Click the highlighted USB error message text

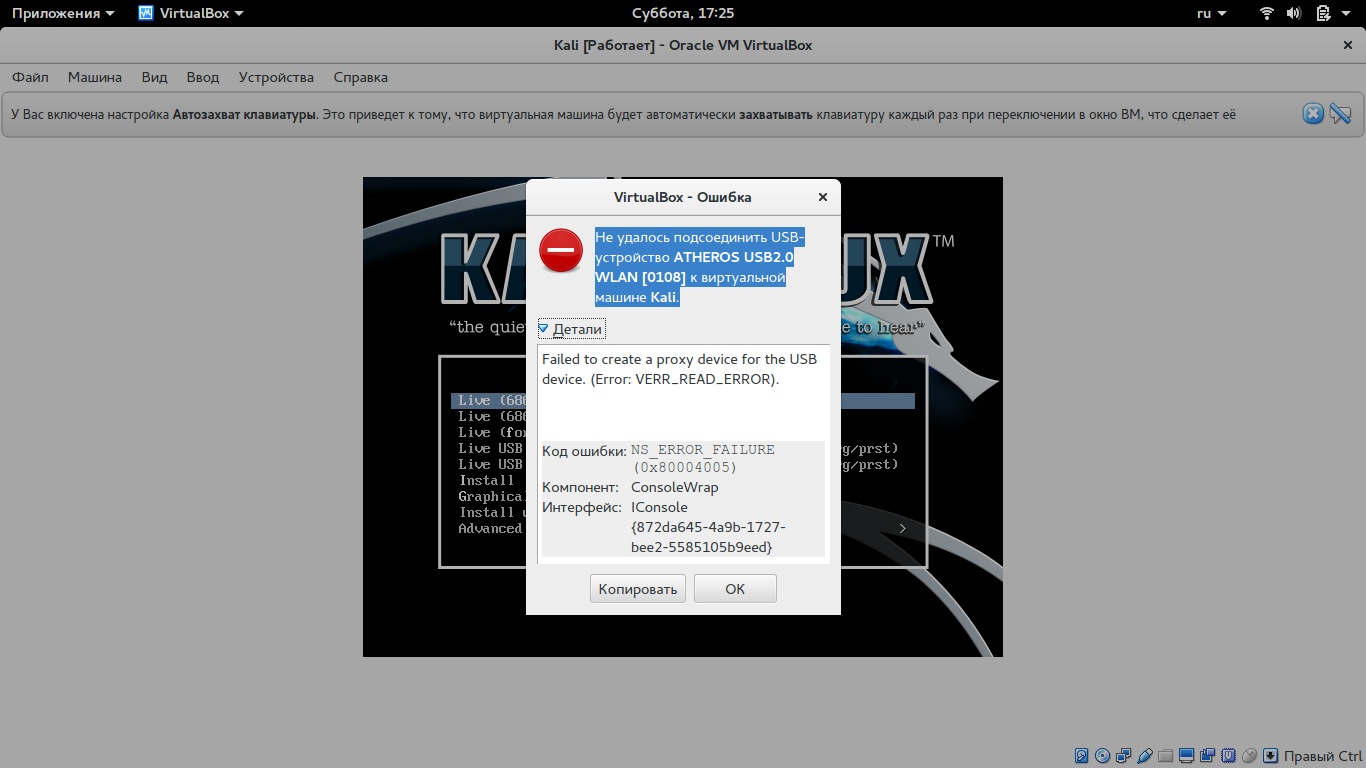(700, 267)
